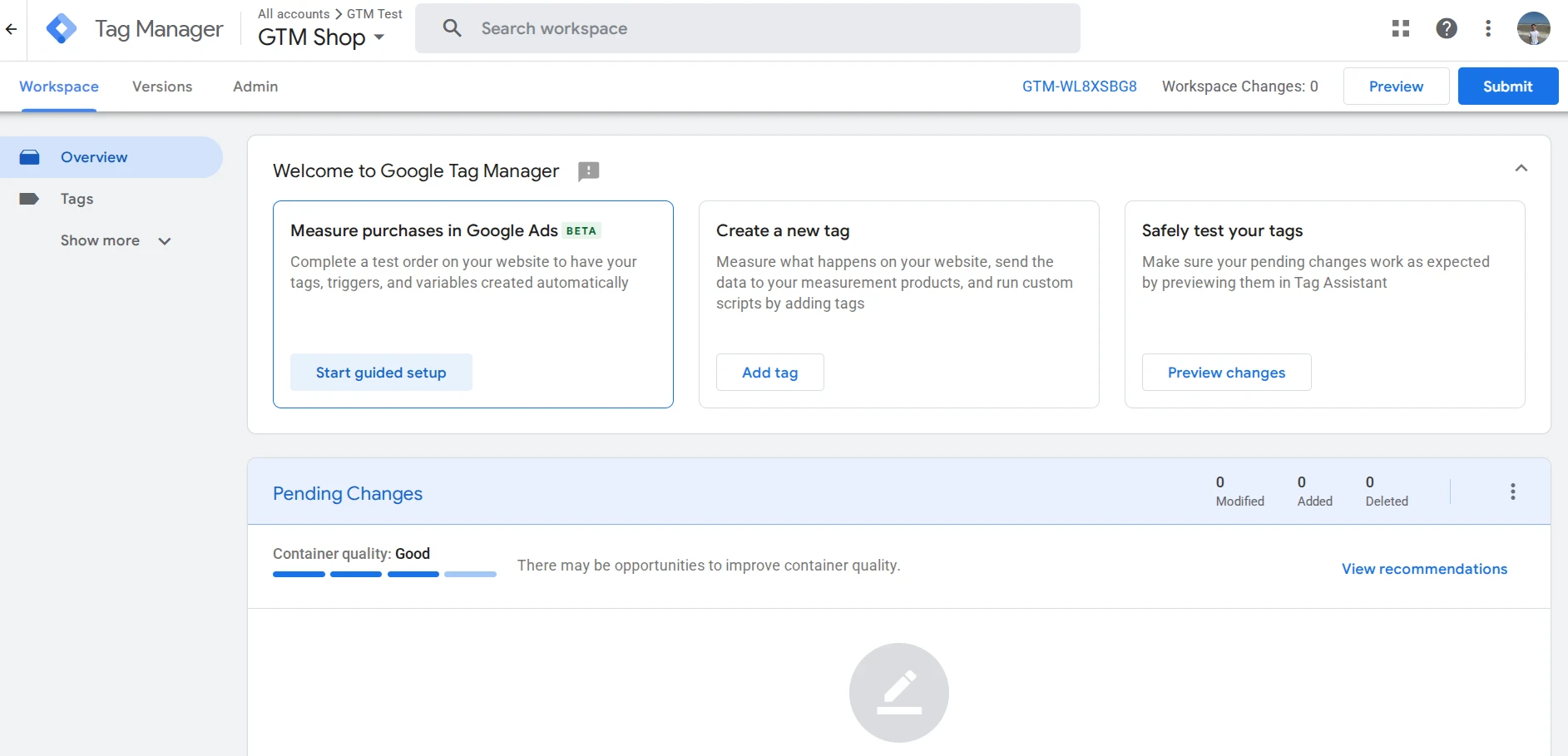1568x756 pixels.
Task: Switch to the Workspace tab
Action: 59,86
